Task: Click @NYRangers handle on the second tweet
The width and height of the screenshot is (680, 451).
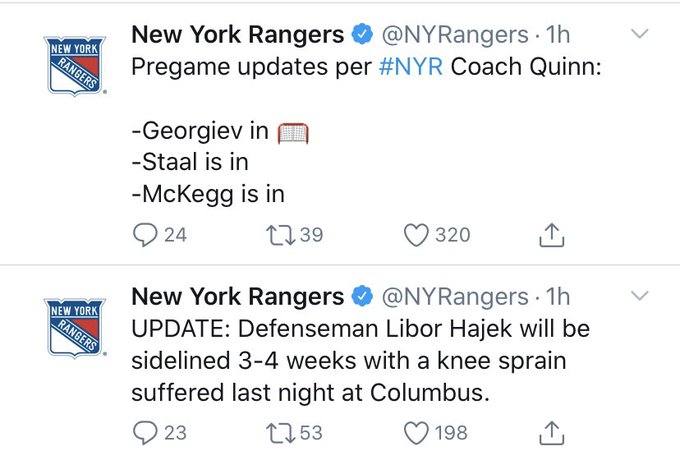Action: [x=456, y=297]
